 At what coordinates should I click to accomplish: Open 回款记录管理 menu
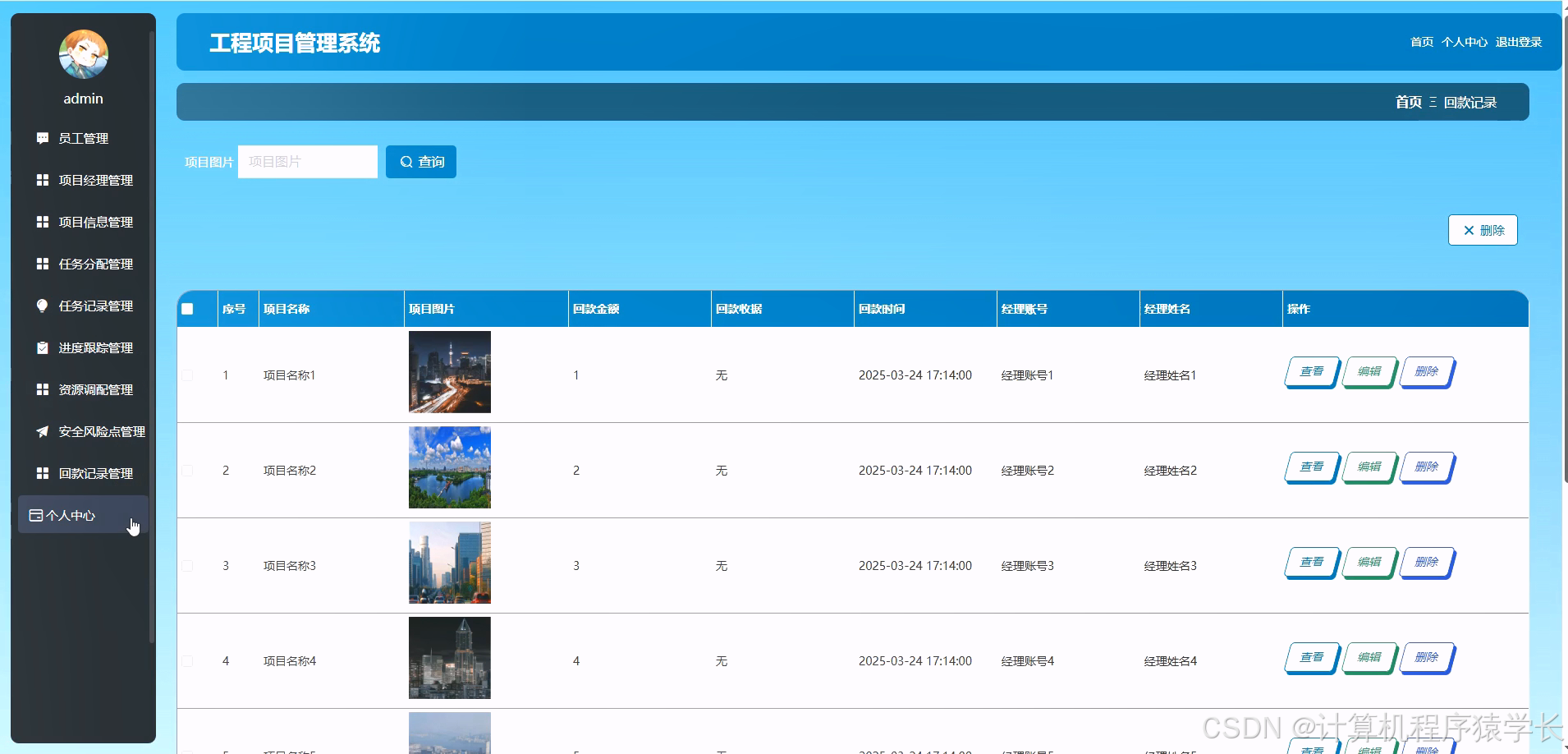(x=83, y=473)
